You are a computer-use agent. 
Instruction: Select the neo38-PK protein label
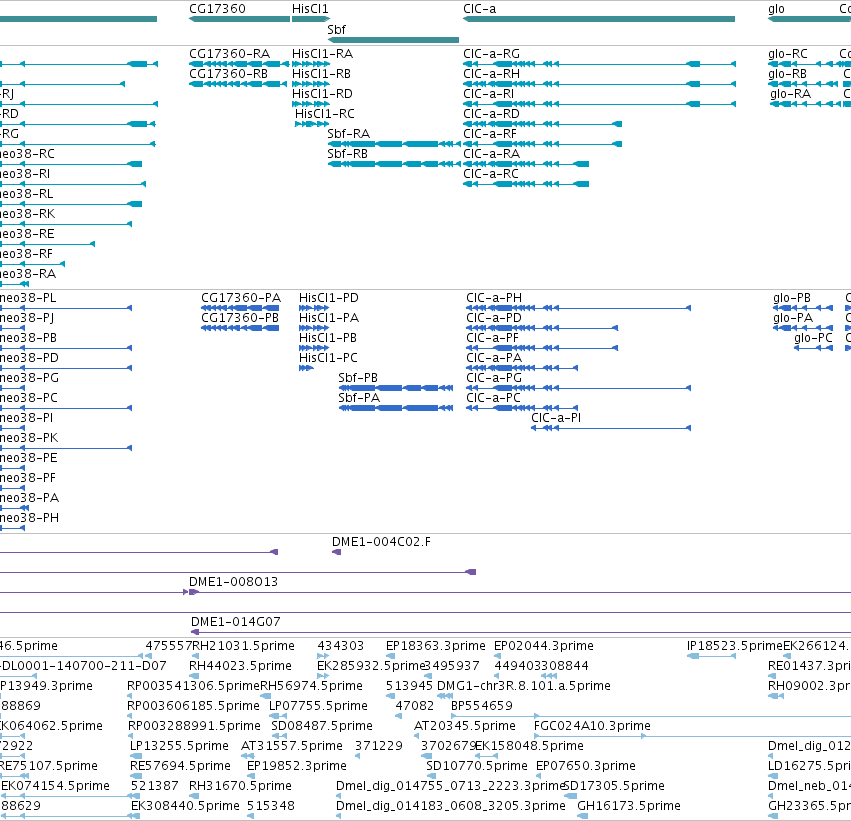pos(29,438)
